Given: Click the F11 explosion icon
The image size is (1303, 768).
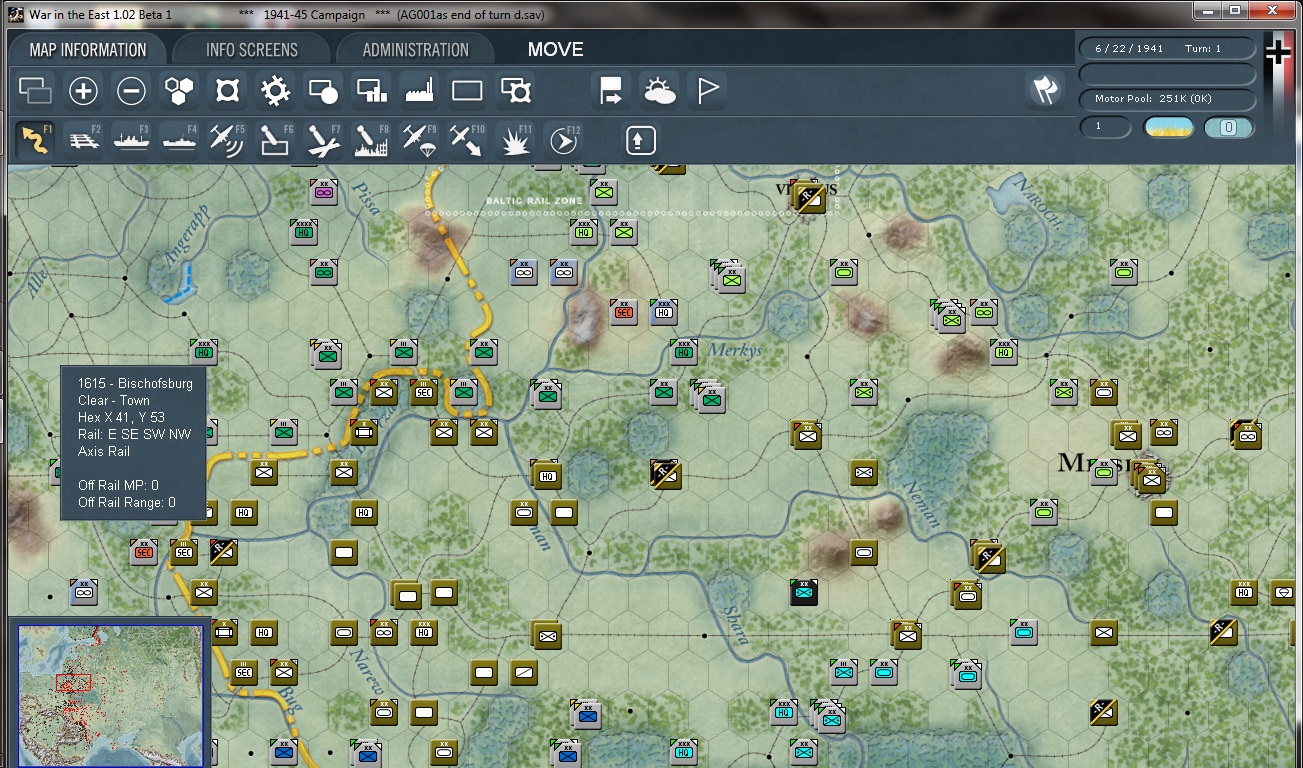Looking at the screenshot, I should tap(515, 140).
